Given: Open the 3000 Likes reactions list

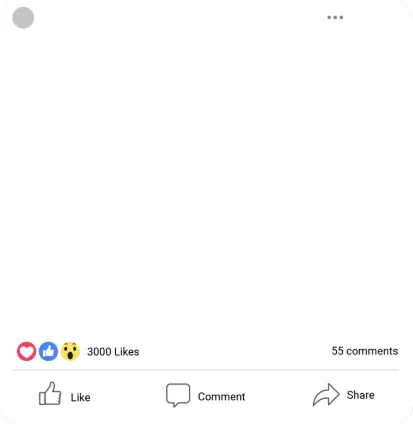Looking at the screenshot, I should click(x=113, y=352).
